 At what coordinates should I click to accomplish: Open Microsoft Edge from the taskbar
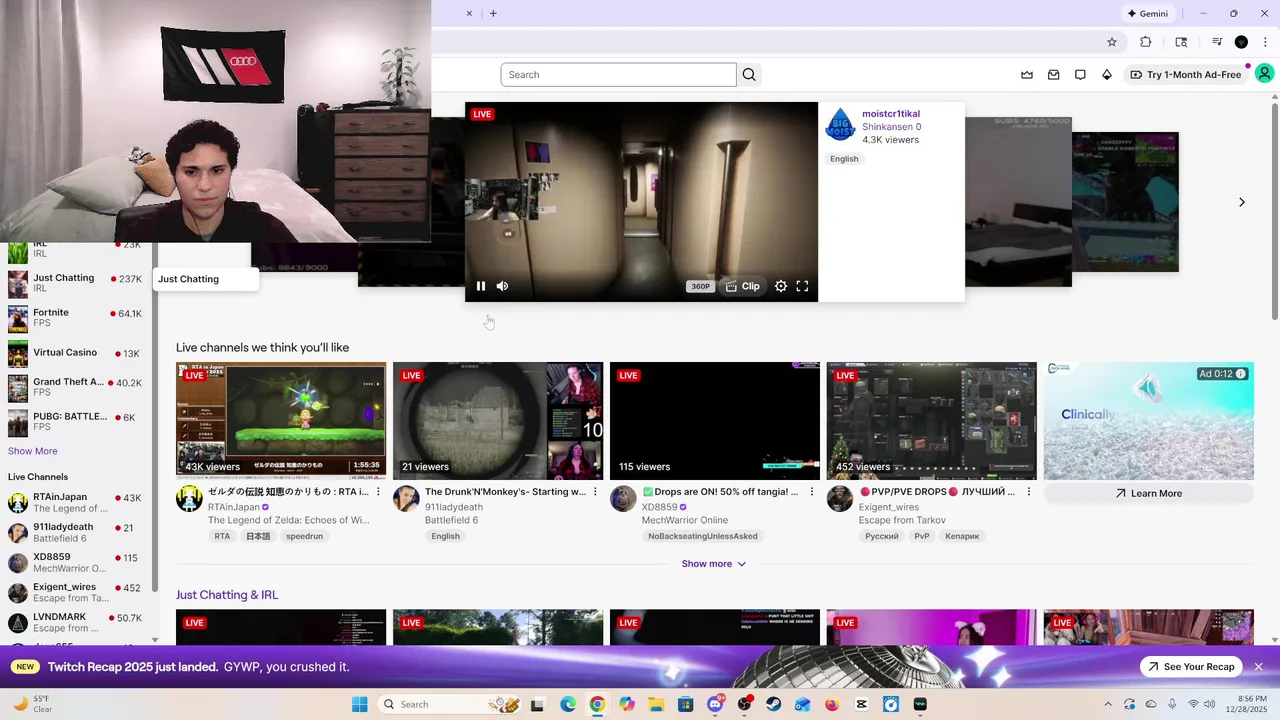(568, 704)
